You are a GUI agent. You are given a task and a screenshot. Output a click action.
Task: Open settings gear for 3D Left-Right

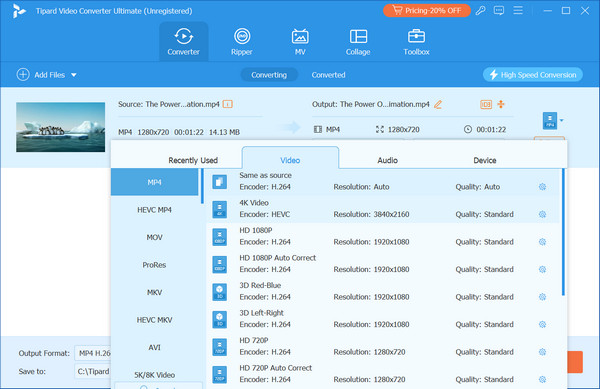pyautogui.click(x=542, y=324)
